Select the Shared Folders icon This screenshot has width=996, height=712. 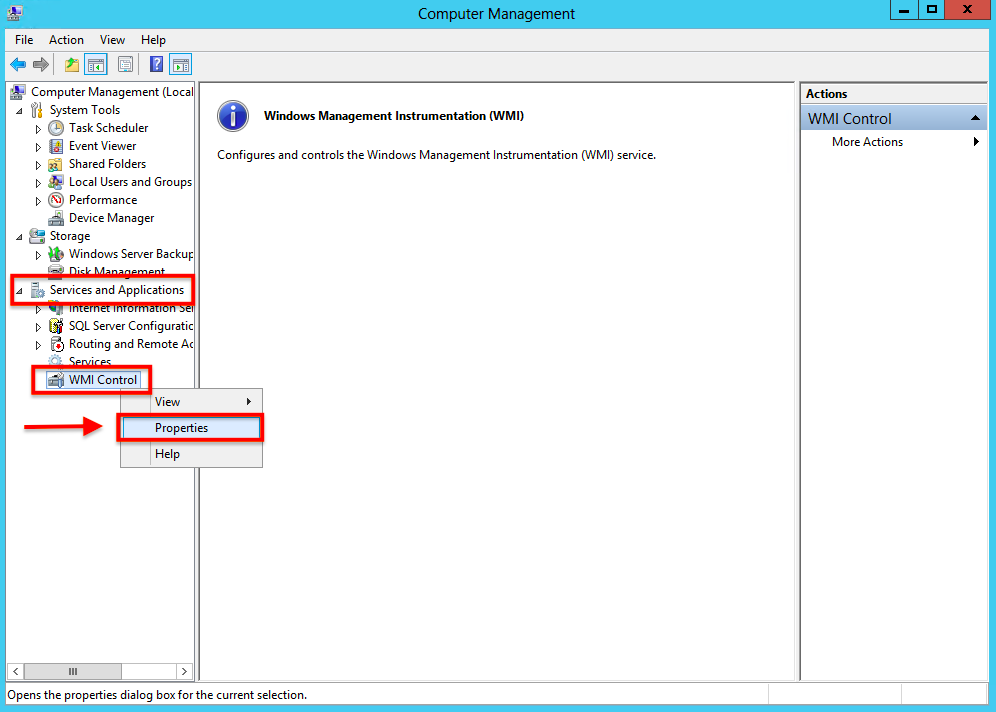pos(56,165)
